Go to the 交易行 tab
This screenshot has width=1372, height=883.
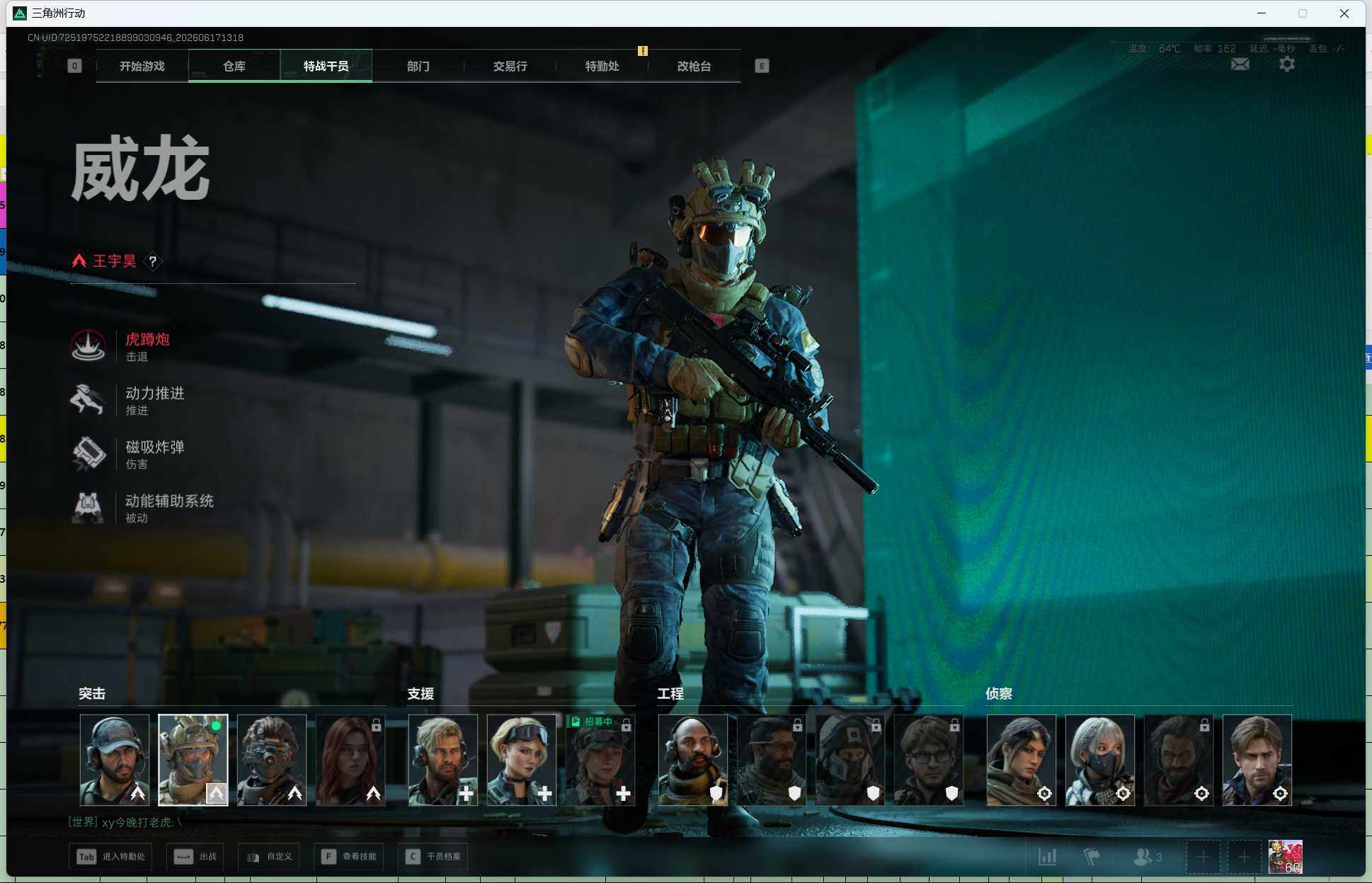point(510,66)
